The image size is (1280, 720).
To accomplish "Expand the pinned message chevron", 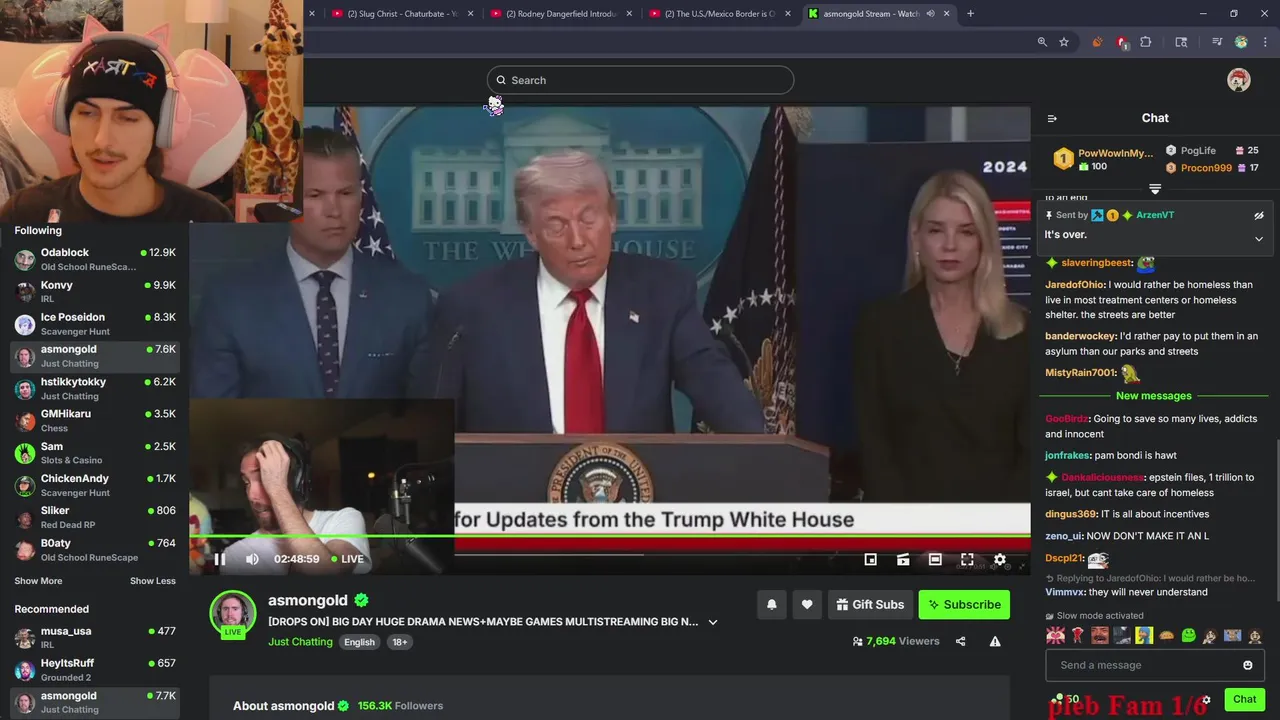I will pos(1259,238).
